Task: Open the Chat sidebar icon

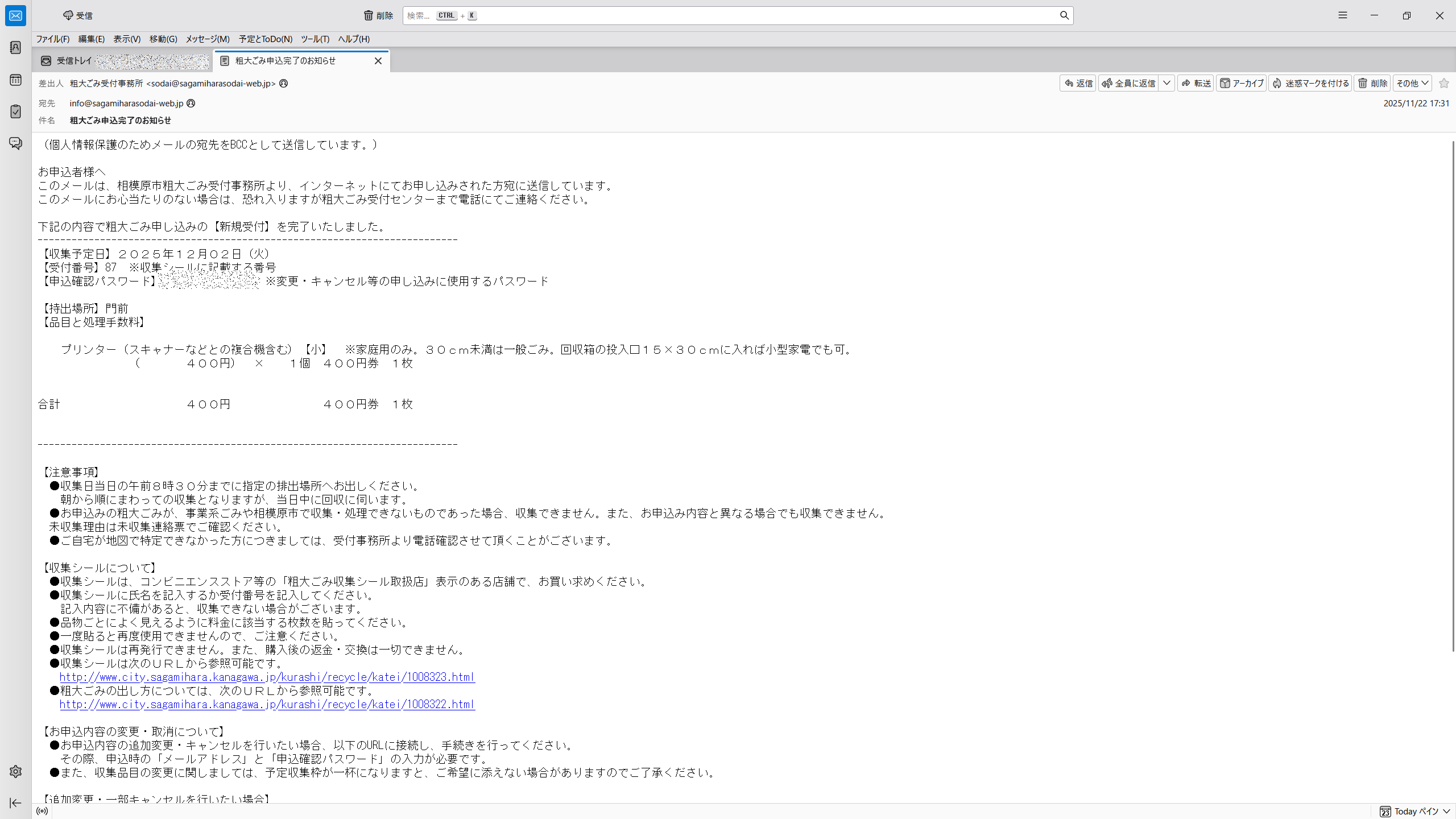Action: pyautogui.click(x=15, y=143)
